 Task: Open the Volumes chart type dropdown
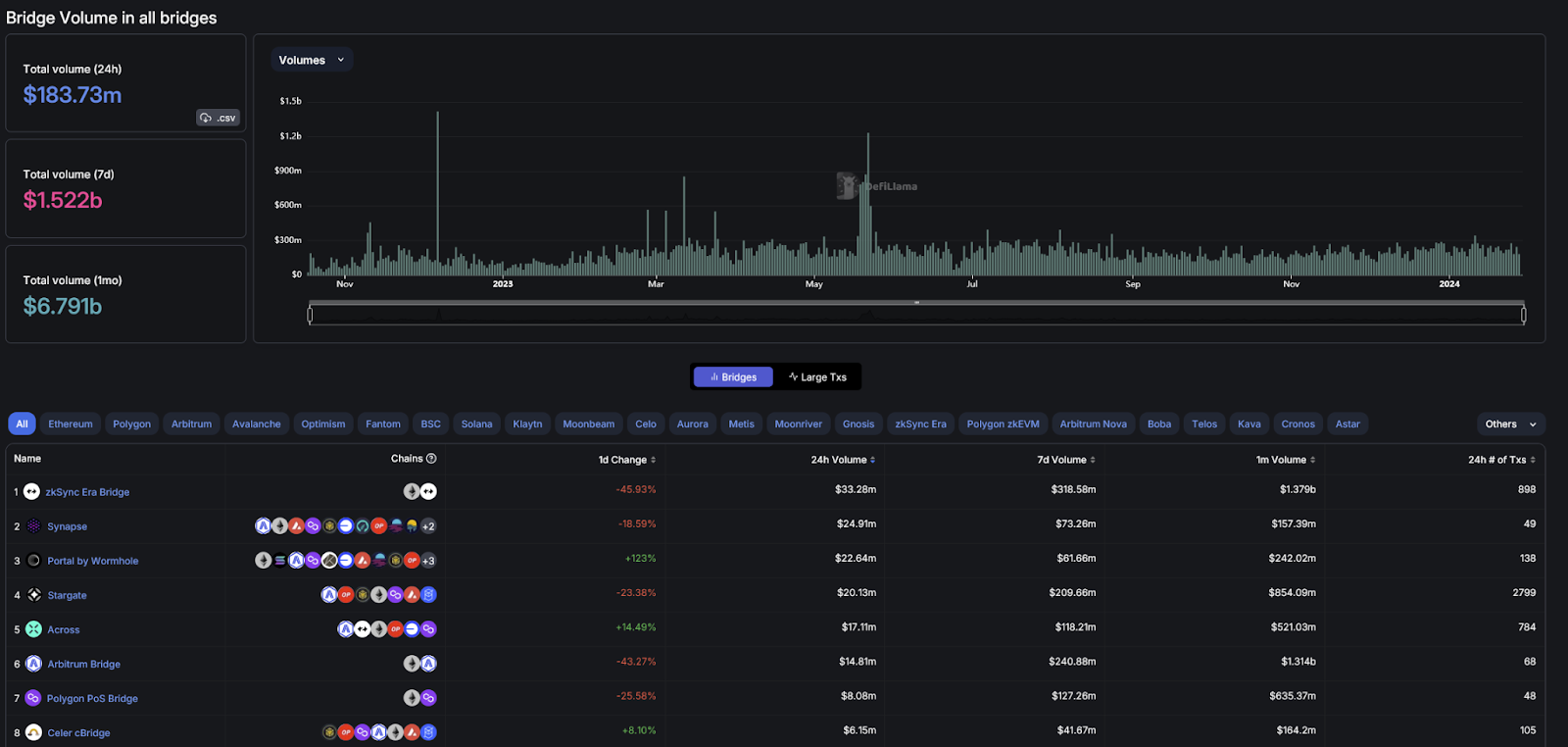tap(312, 60)
